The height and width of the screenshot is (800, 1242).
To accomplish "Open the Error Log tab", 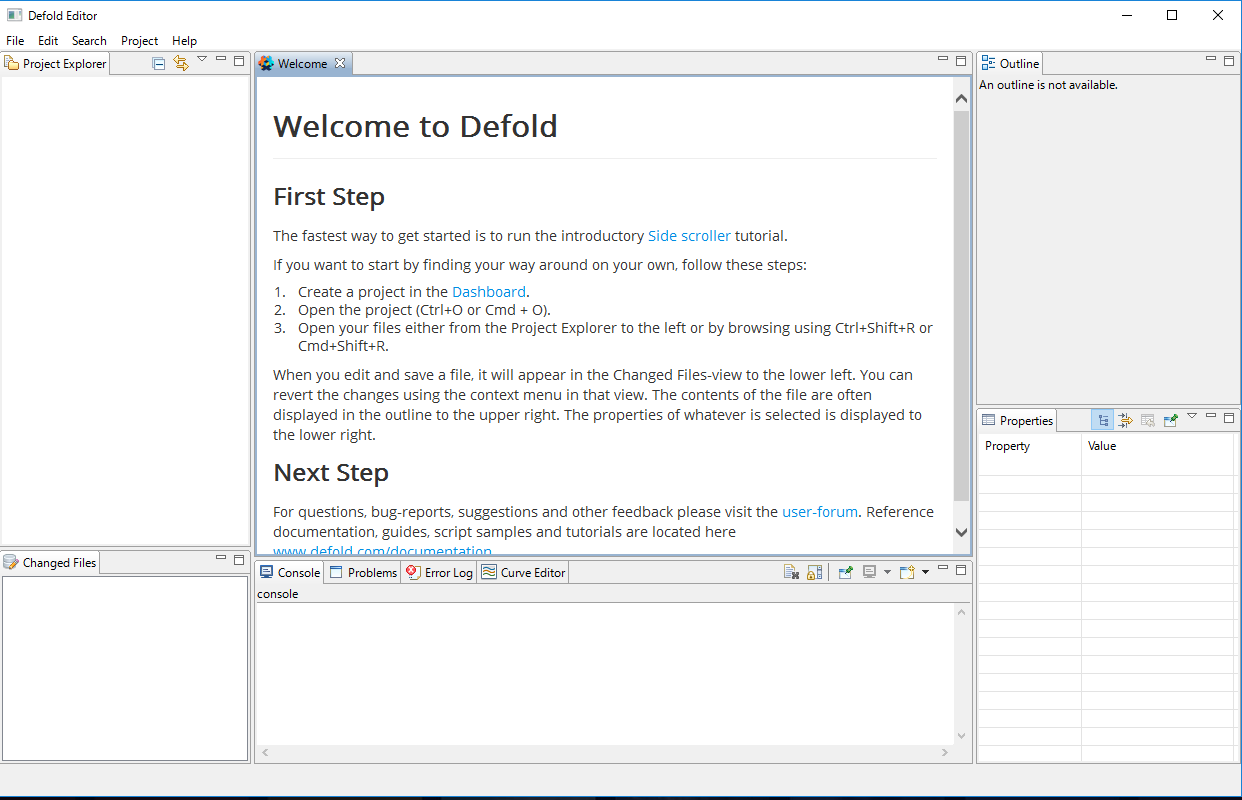I will tap(440, 572).
